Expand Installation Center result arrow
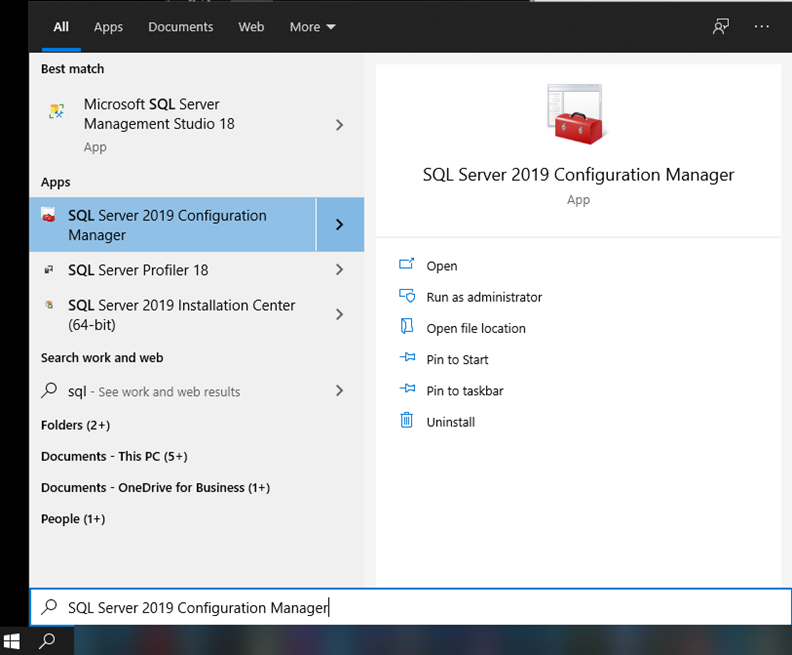Viewport: 792px width, 655px height. point(339,315)
